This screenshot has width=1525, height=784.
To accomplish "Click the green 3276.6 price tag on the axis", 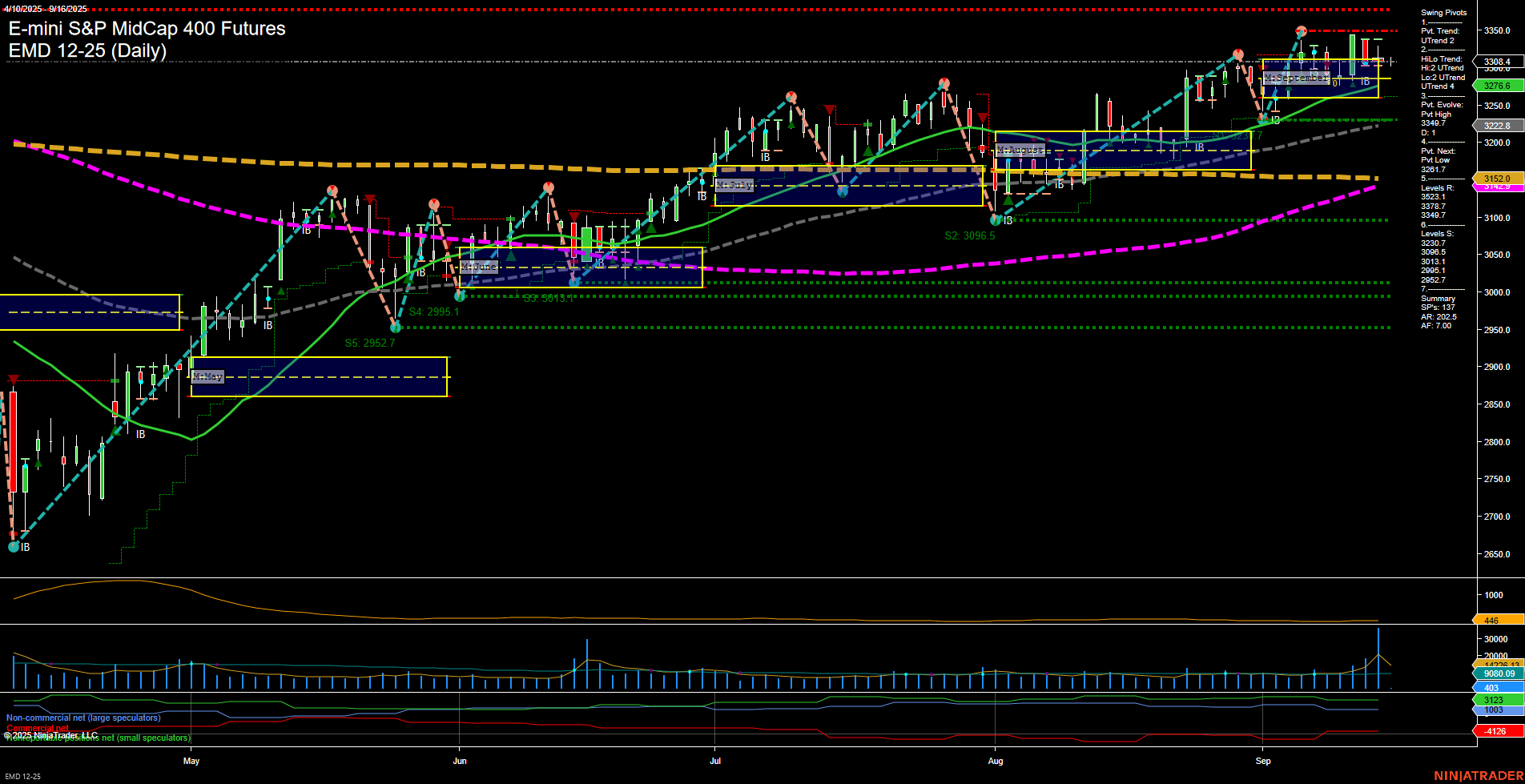I will (x=1497, y=85).
